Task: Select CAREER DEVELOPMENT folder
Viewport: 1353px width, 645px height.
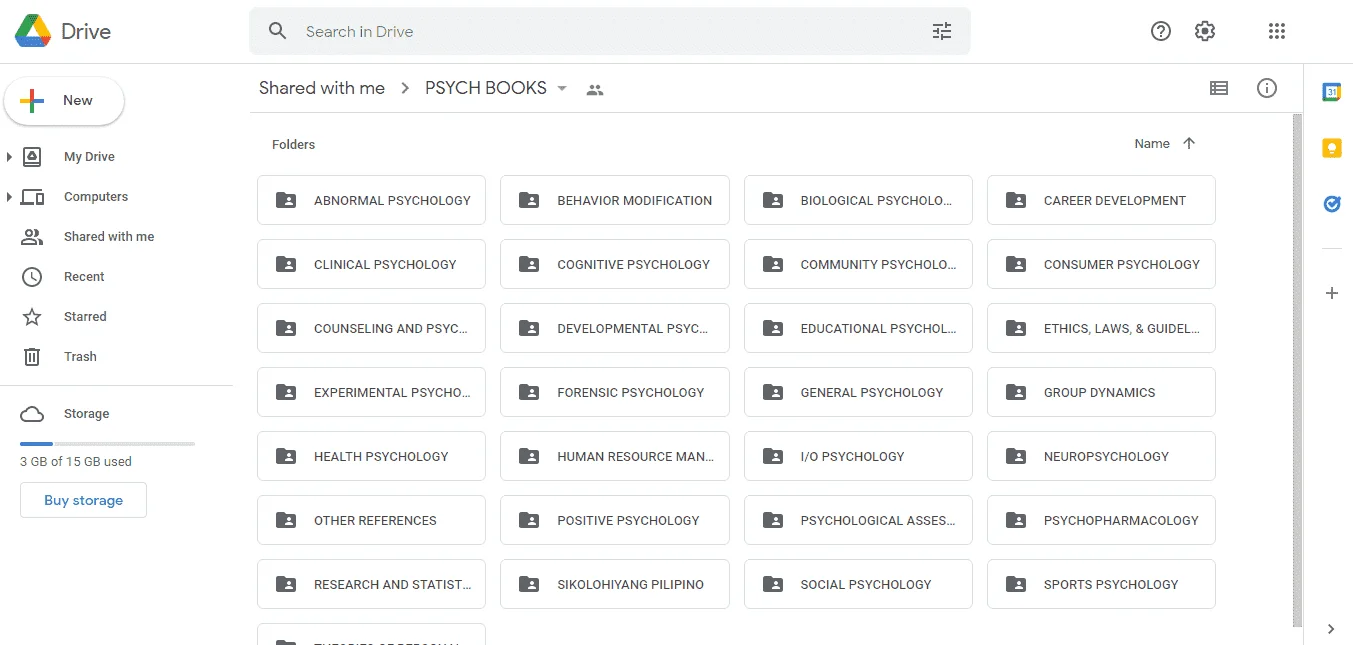Action: (x=1101, y=200)
